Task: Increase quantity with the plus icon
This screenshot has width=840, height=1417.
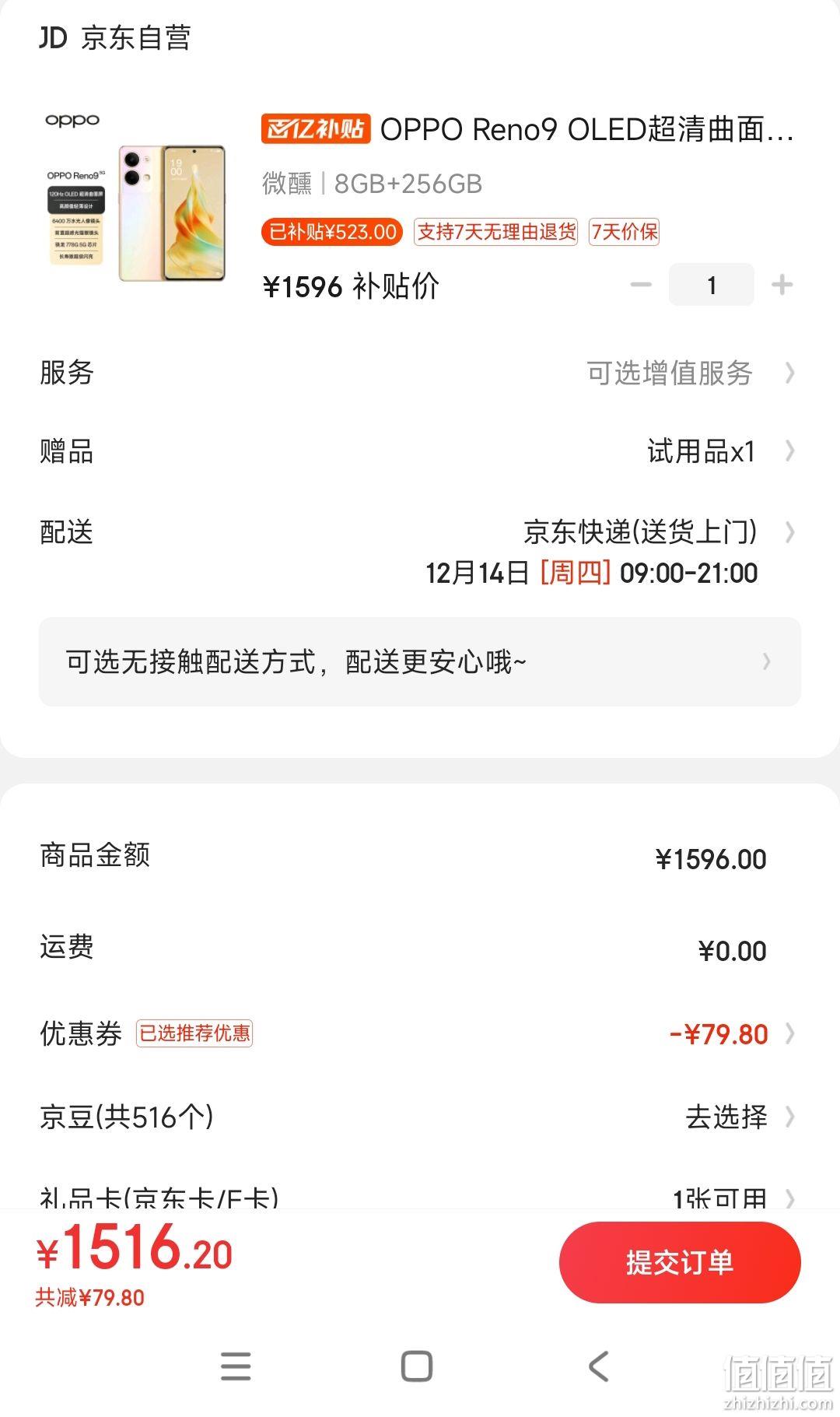Action: (782, 285)
